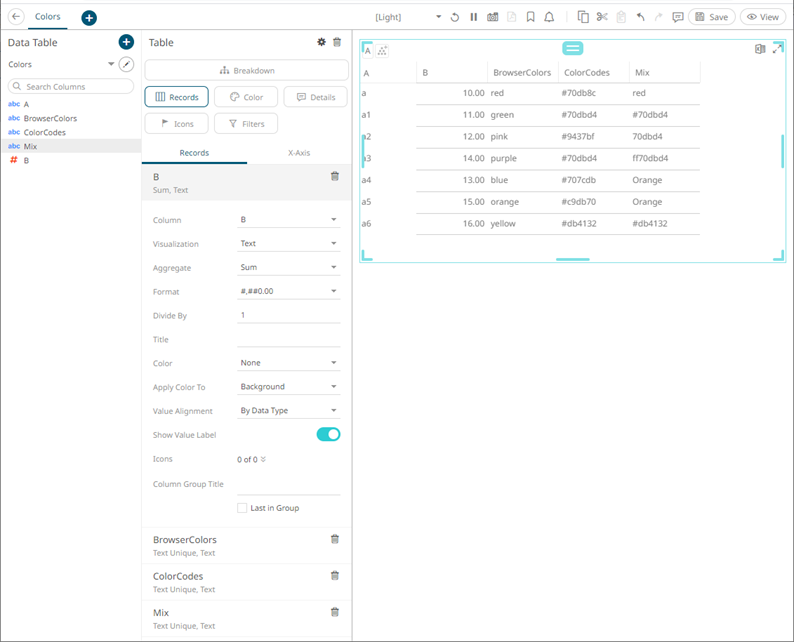Switch to the X-Axis tab
Screen dimensions: 794x642
coord(299,153)
